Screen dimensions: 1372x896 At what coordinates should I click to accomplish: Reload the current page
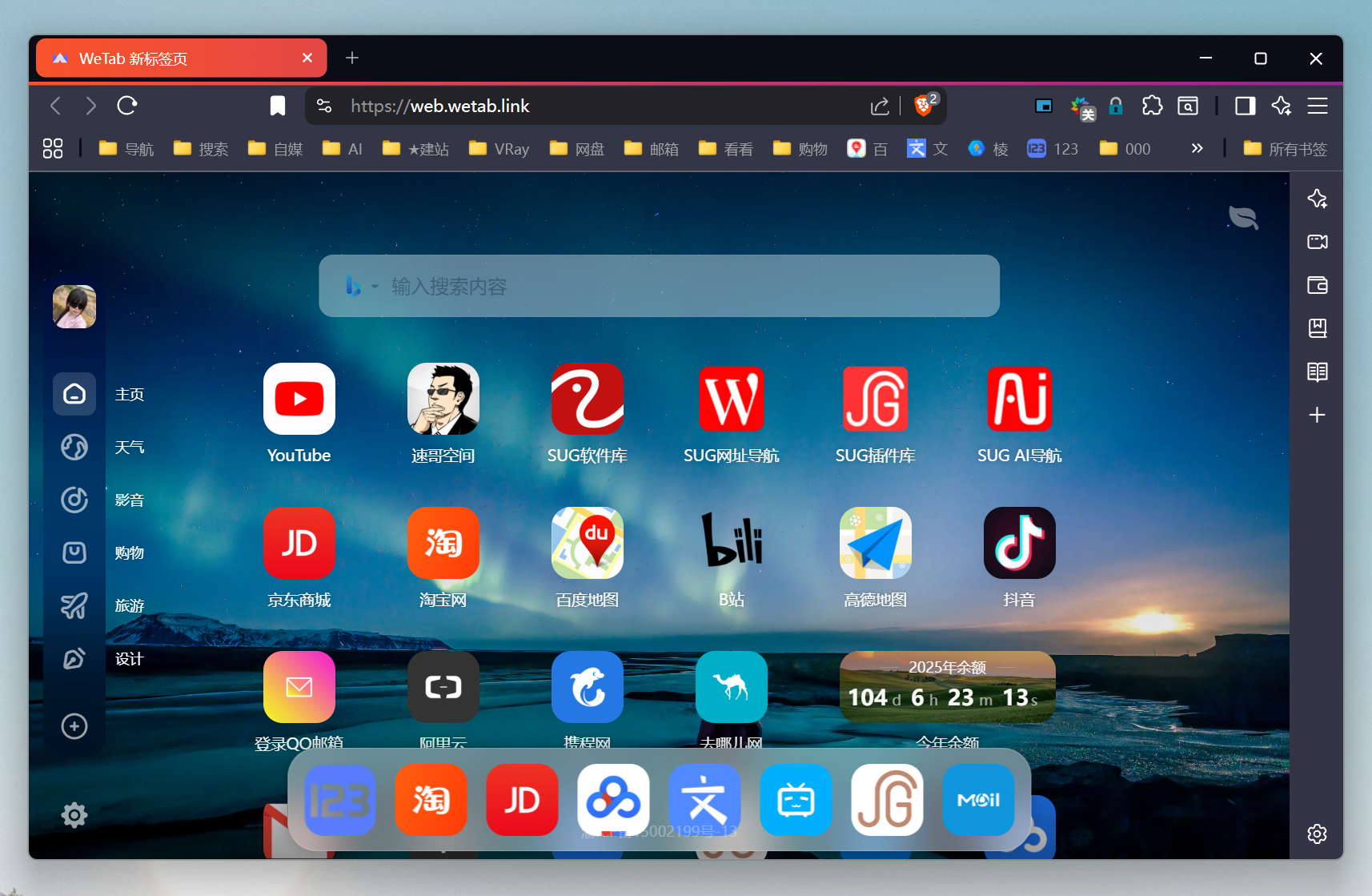pyautogui.click(x=127, y=106)
